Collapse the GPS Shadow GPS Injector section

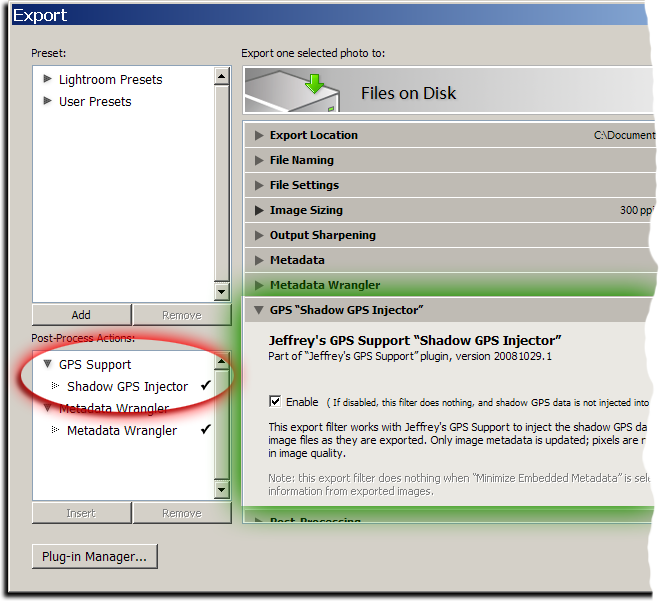[259, 310]
